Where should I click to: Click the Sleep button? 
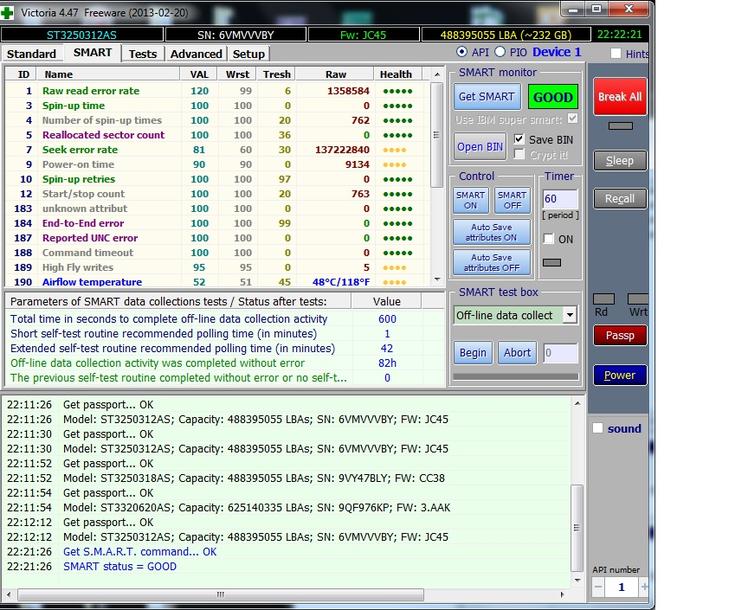pos(620,161)
